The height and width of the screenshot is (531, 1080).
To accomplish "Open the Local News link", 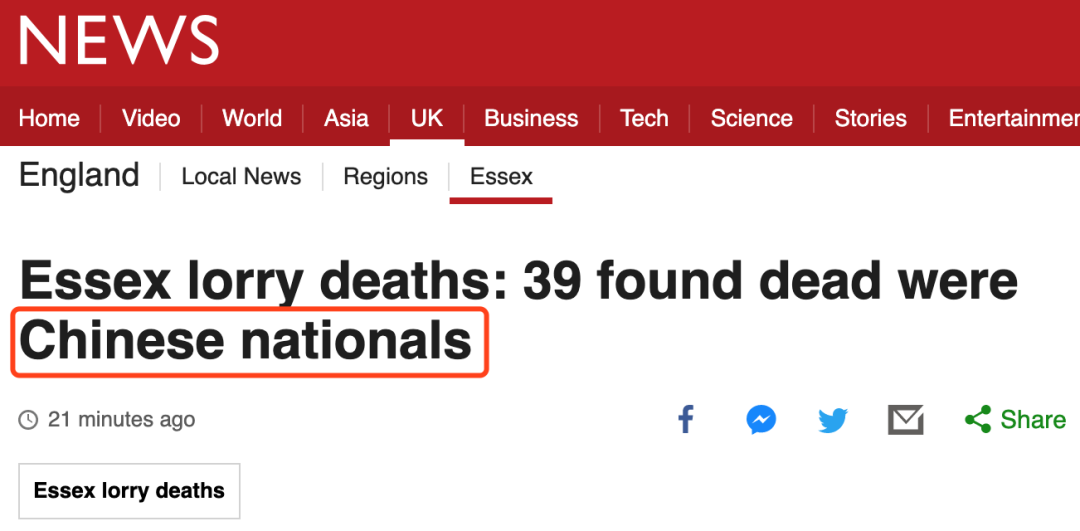I will tap(241, 177).
